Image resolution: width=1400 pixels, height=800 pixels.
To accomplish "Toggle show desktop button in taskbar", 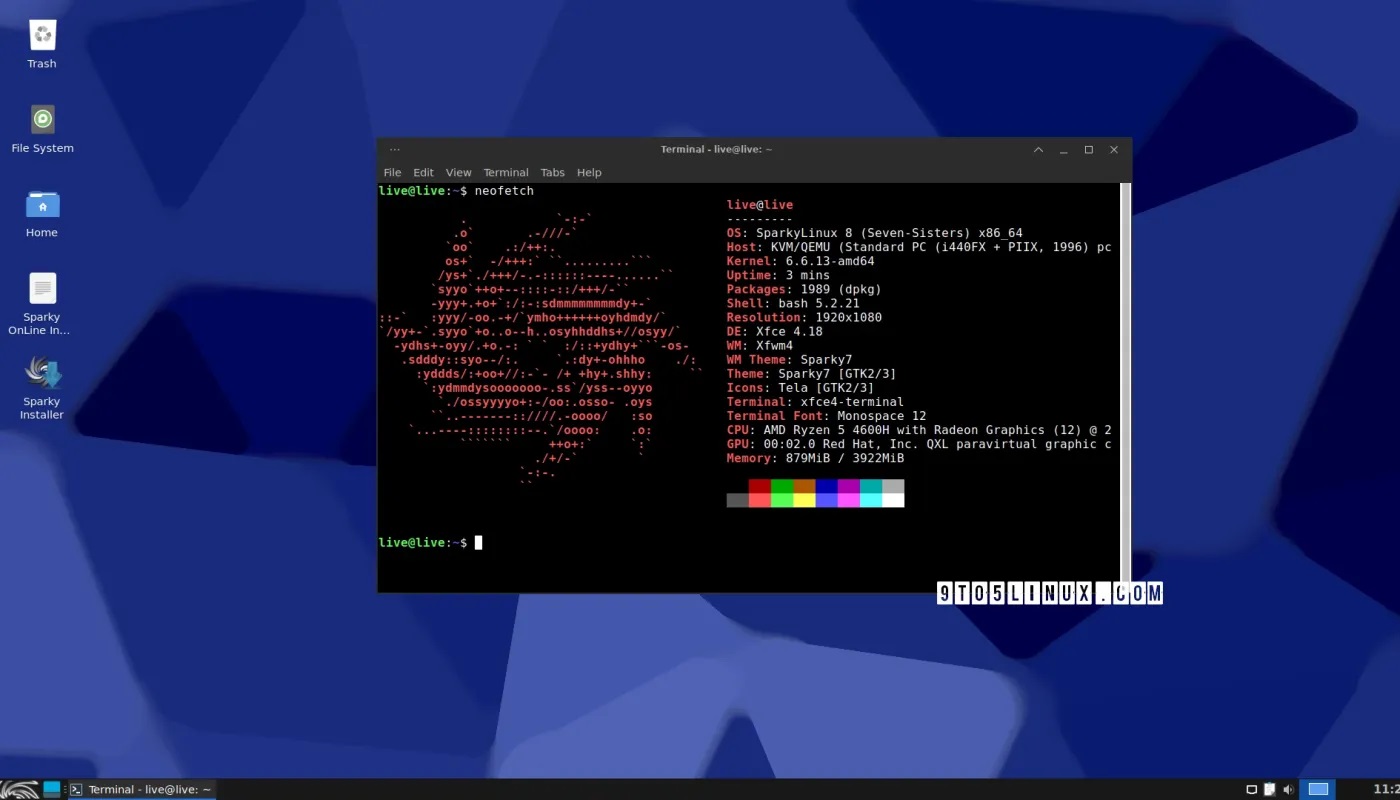I will (50, 789).
